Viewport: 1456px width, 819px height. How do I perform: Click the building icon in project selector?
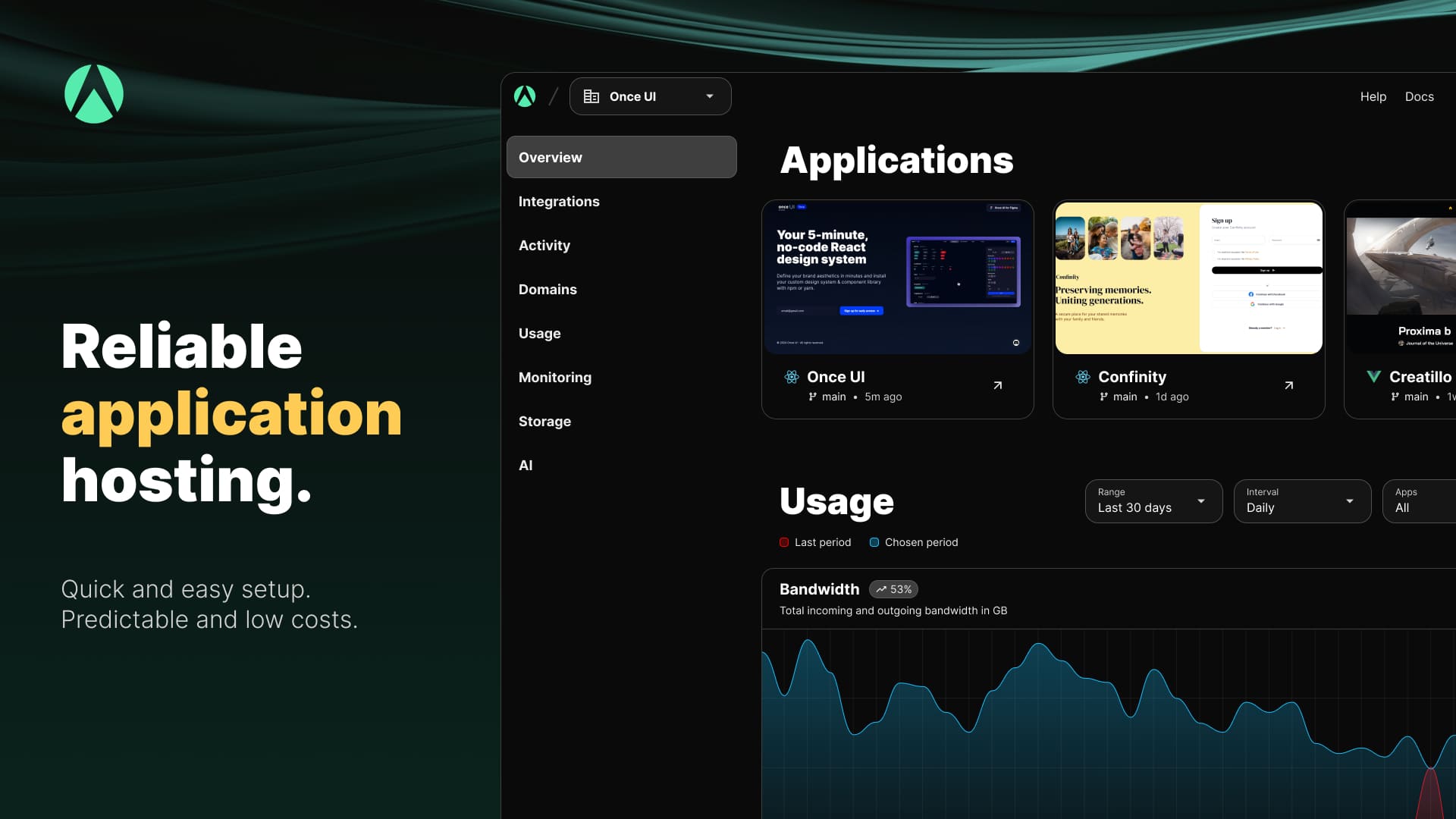[591, 96]
